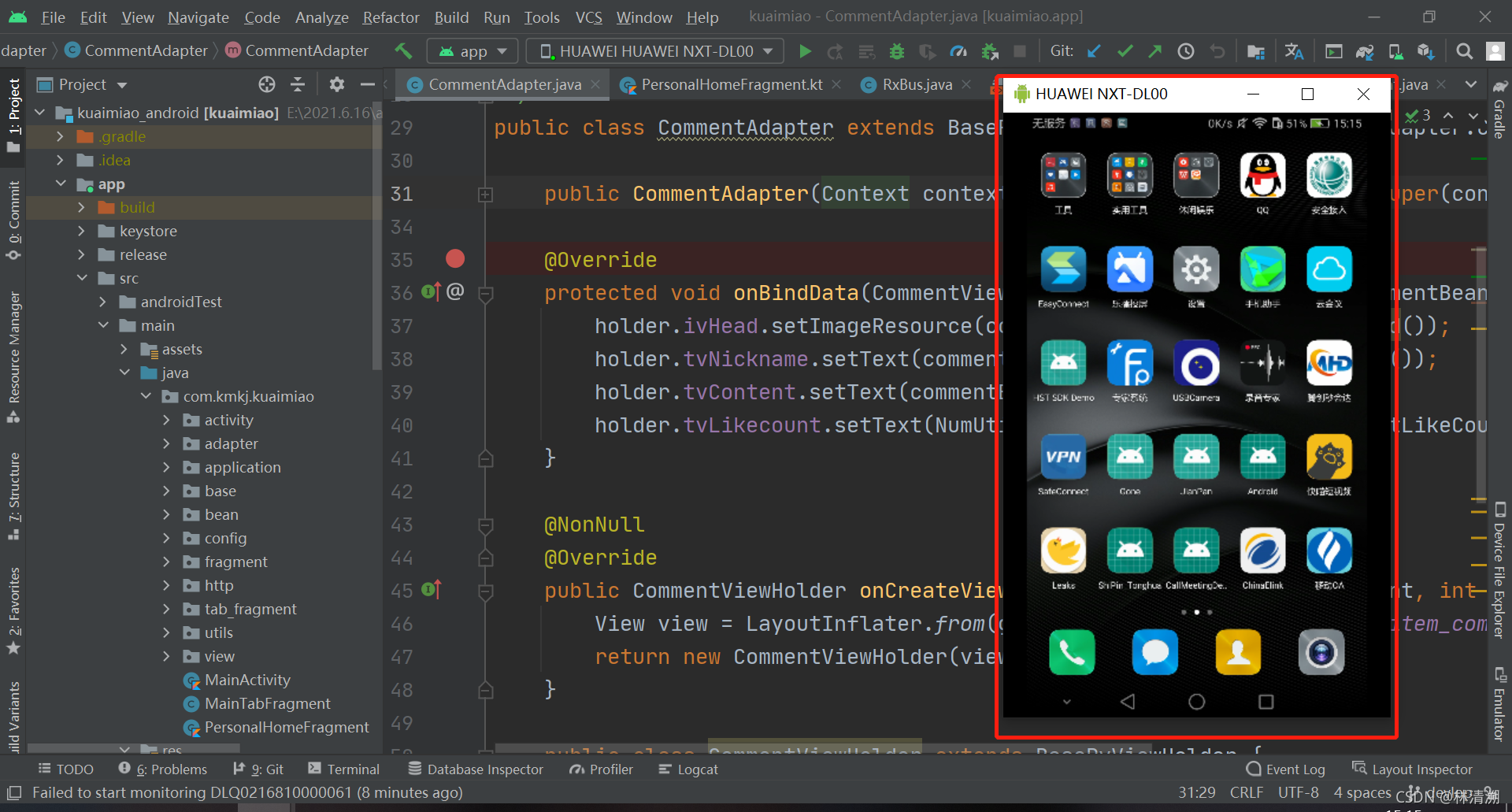Click Git push arrow icon
Screen dimensions: 1512x812
pos(1154,51)
